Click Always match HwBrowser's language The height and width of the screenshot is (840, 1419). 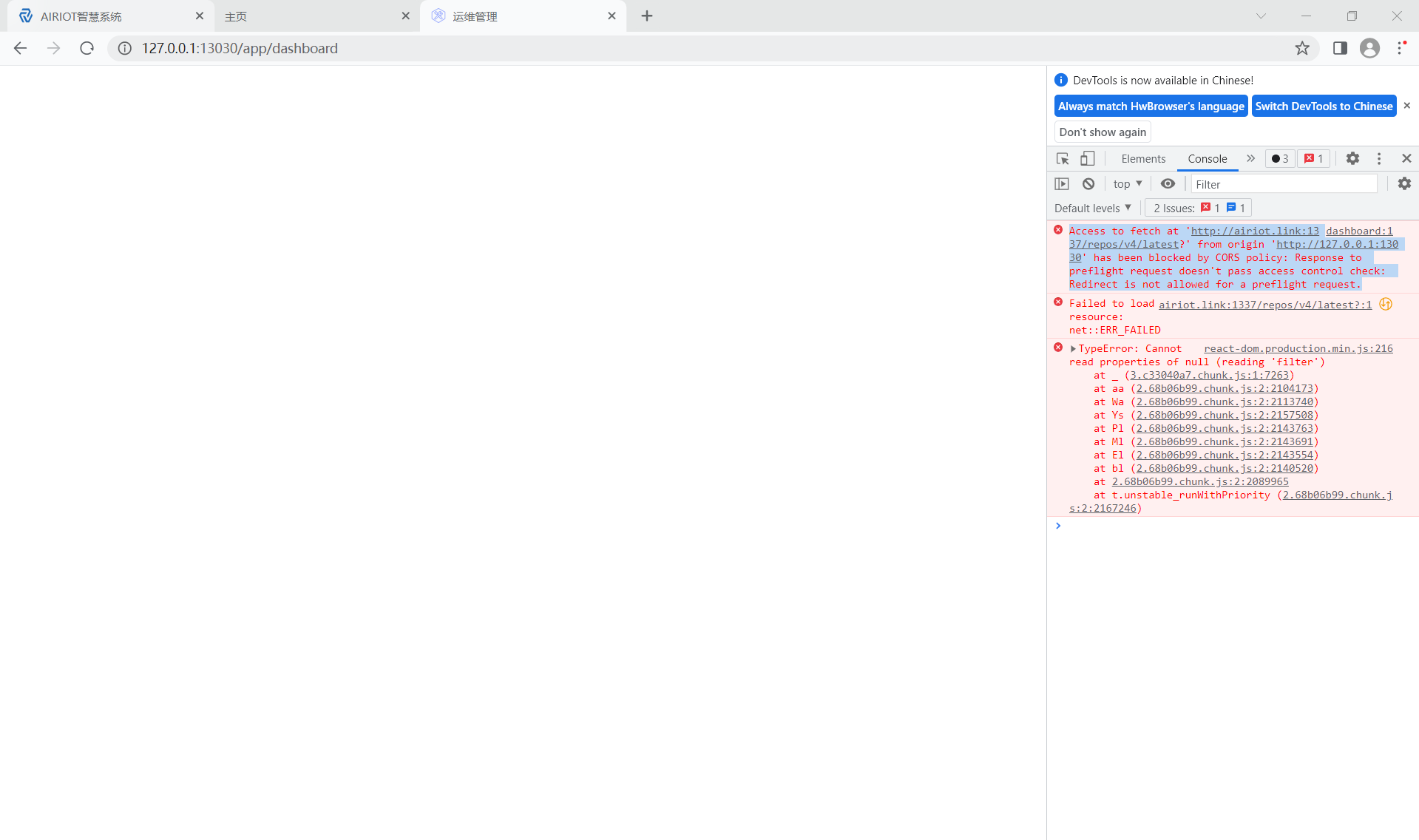1151,106
